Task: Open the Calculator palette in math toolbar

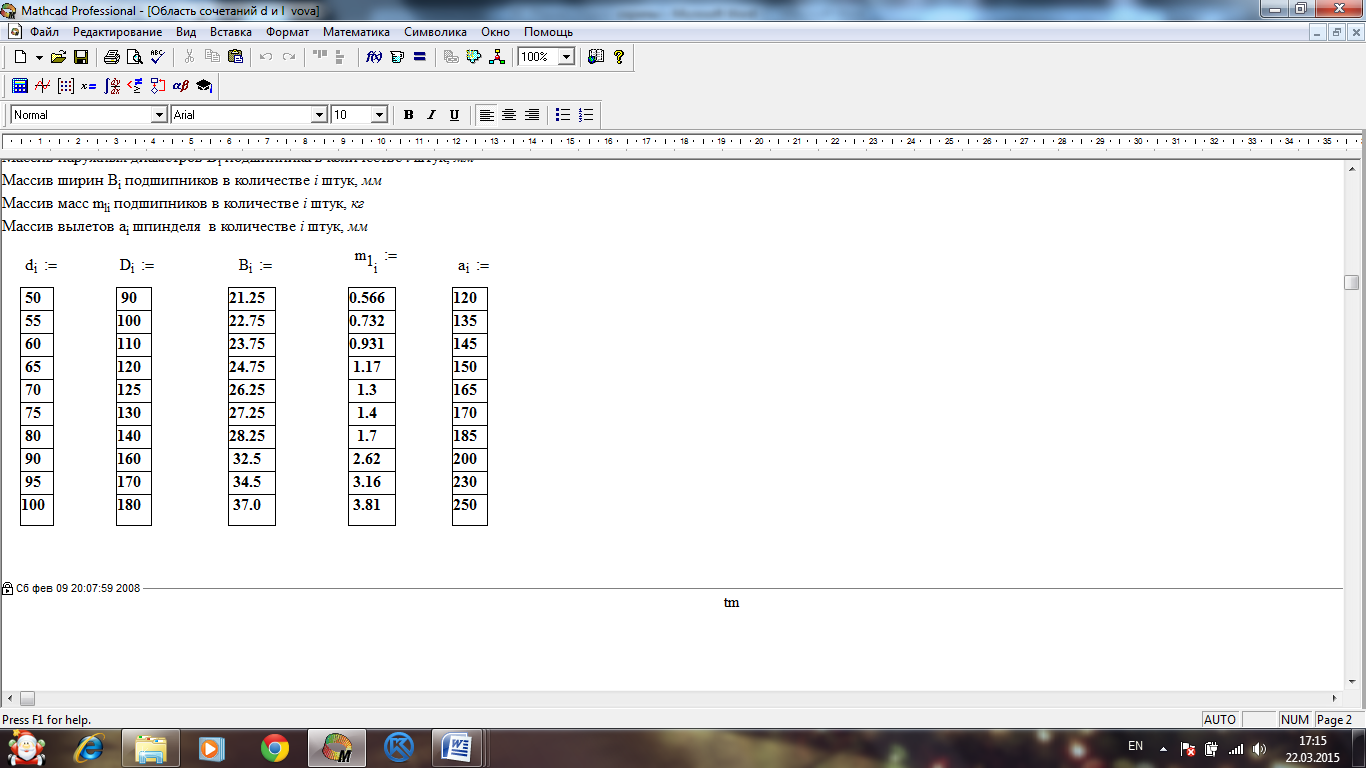Action: 19,86
